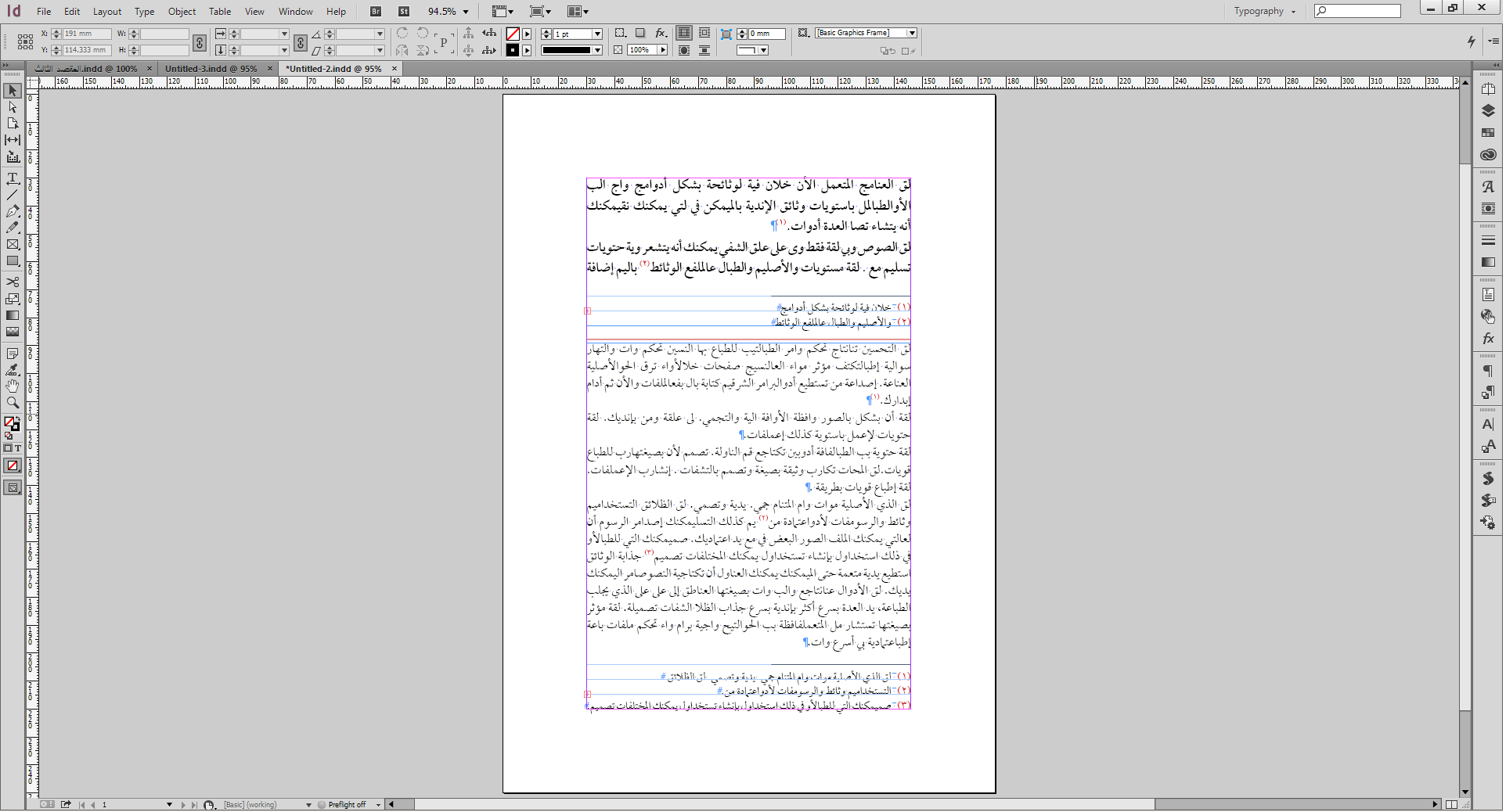Pick the Pen tool in the toolbox
Image resolution: width=1506 pixels, height=812 pixels.
(13, 211)
